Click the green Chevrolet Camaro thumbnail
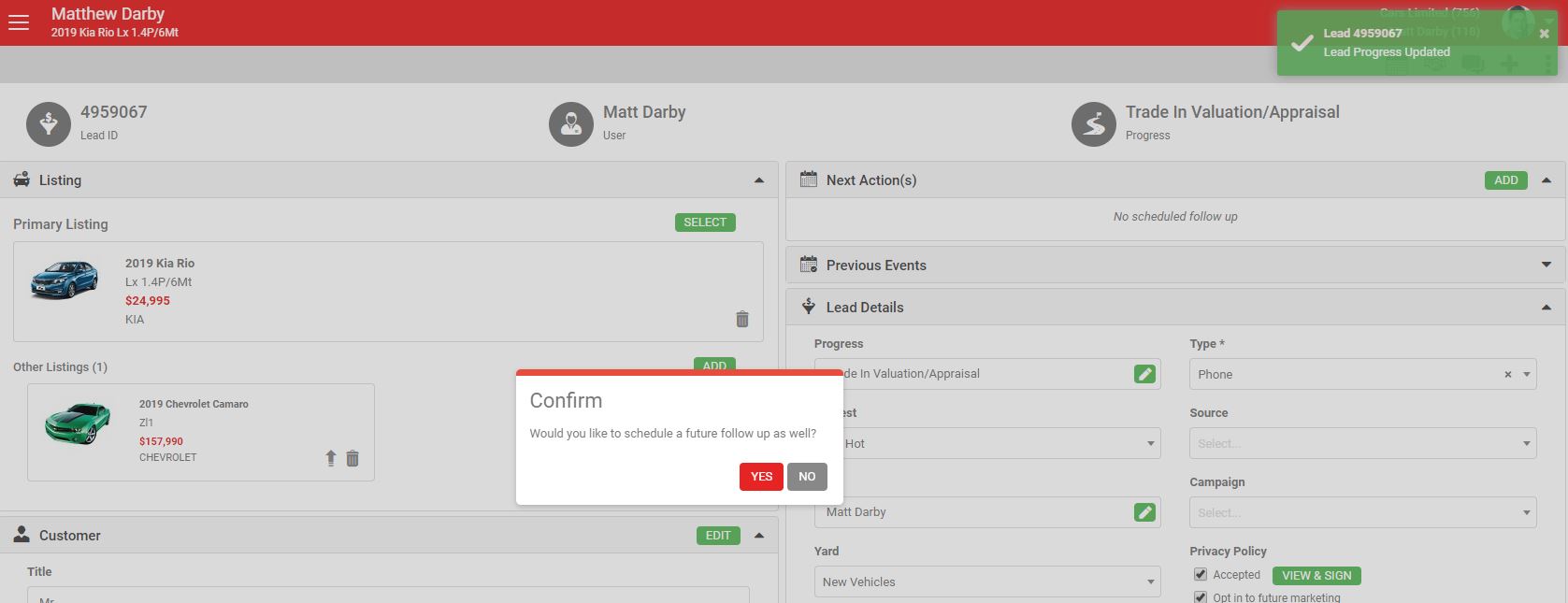Viewport: 1568px width, 603px height. pos(78,423)
